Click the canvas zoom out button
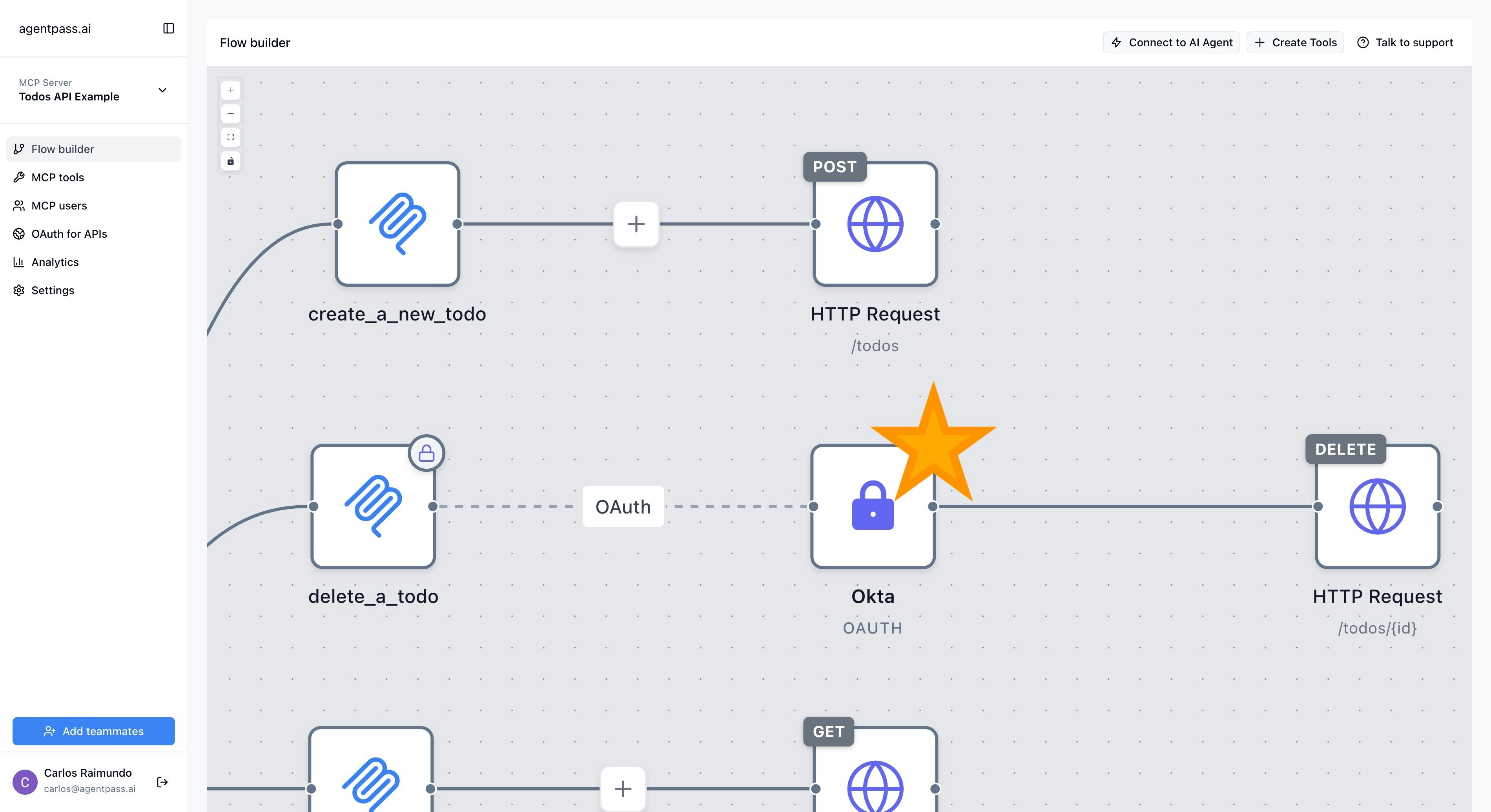Image resolution: width=1491 pixels, height=812 pixels. pos(230,114)
